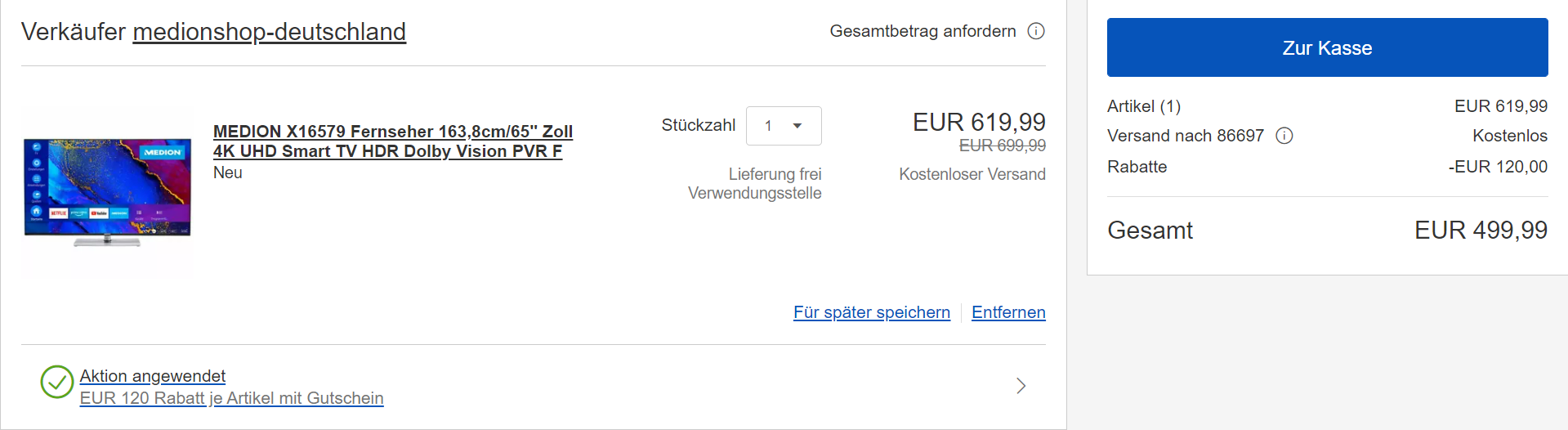
Task: Click the green checkmark Aktion angewendet icon
Action: point(57,382)
